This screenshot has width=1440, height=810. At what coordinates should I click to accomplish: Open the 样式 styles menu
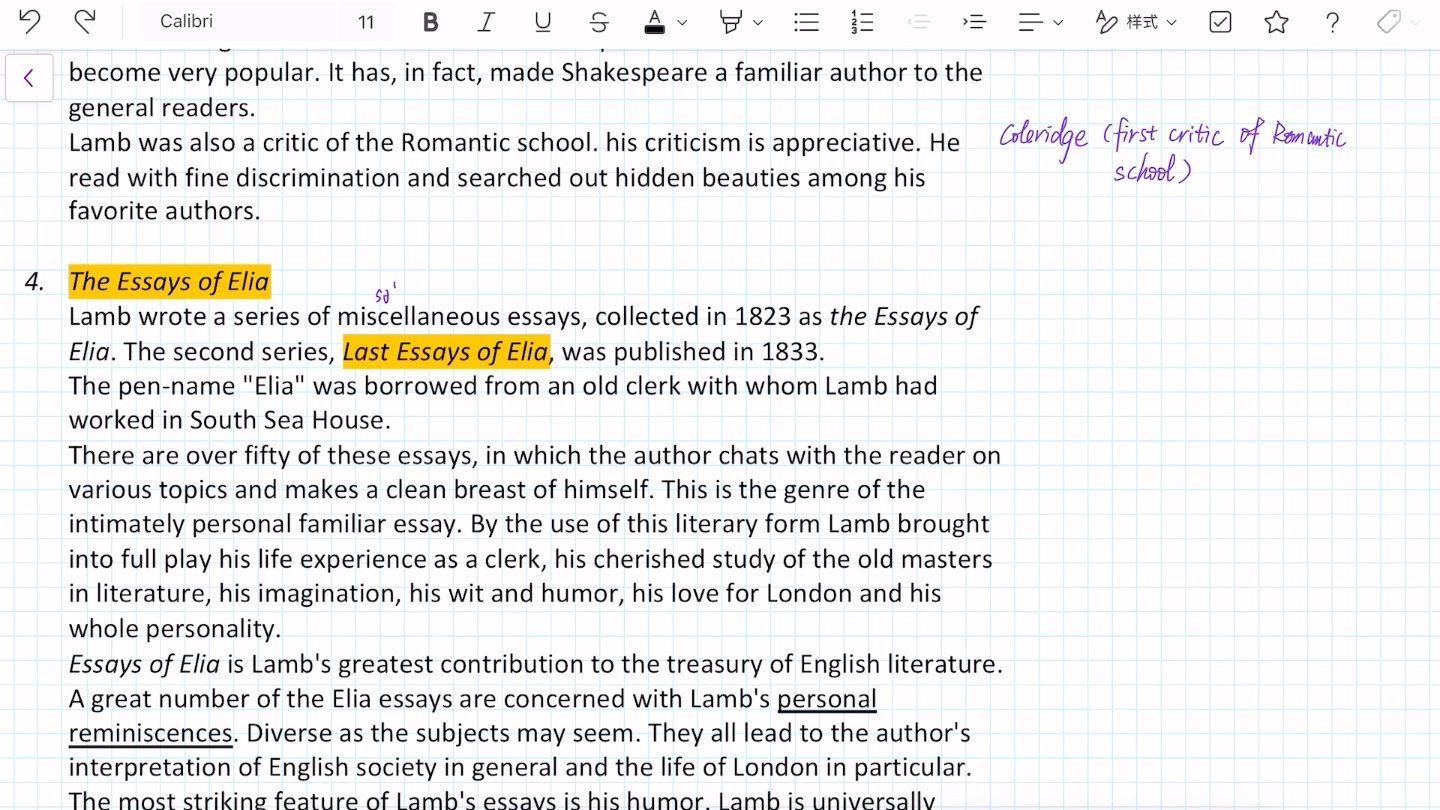pyautogui.click(x=1127, y=22)
